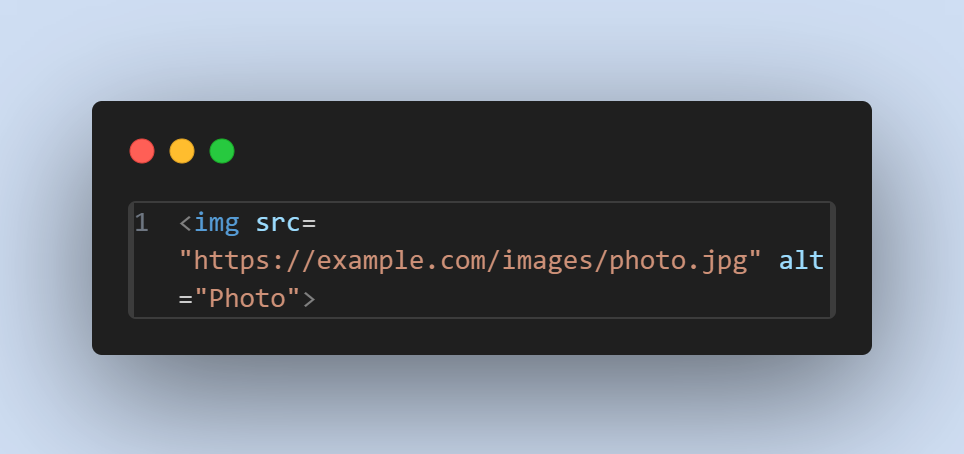
Task: Click the closing angle bracket after Photo
Action: pyautogui.click(x=309, y=299)
